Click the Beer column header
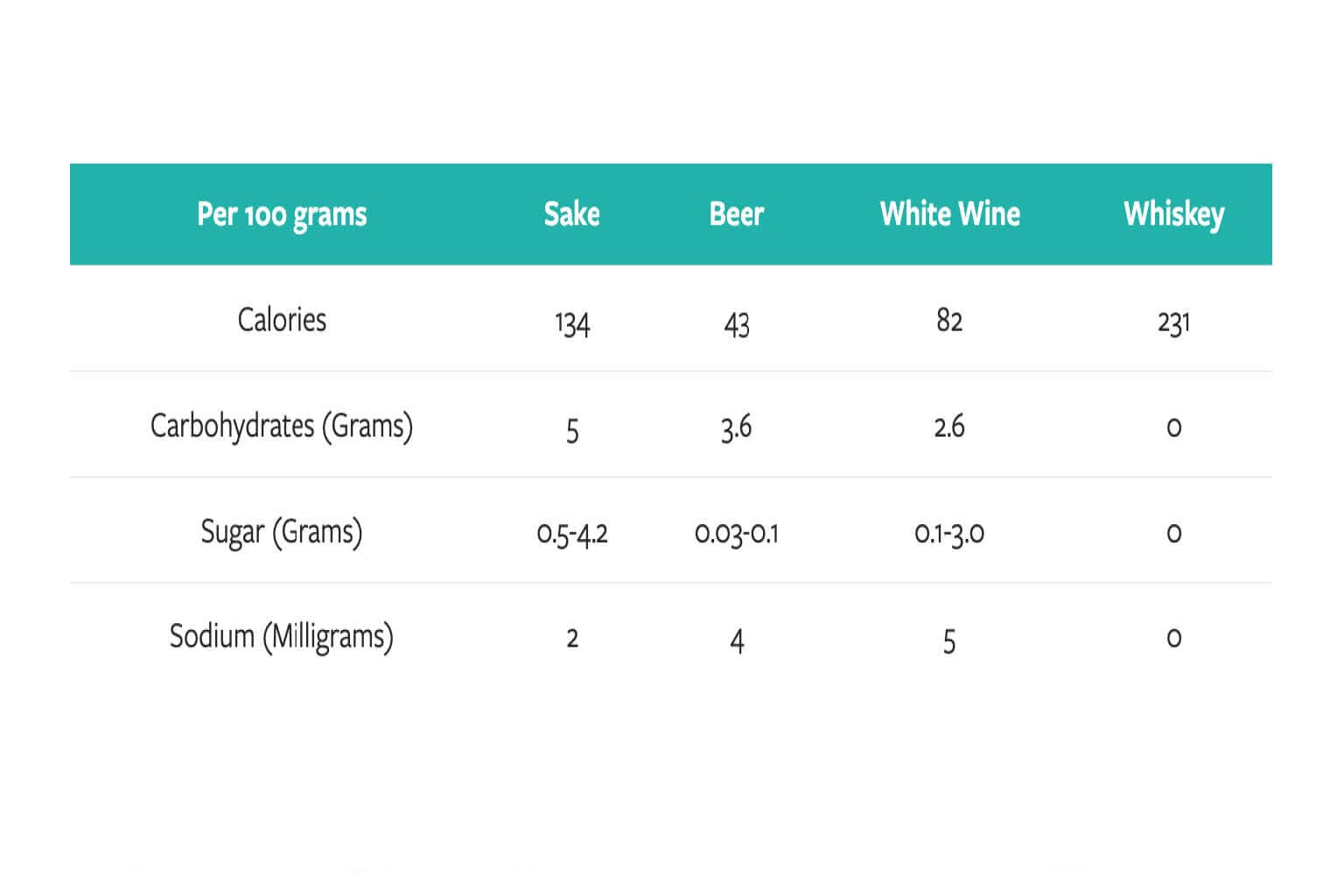The width and height of the screenshot is (1344, 896). point(736,213)
